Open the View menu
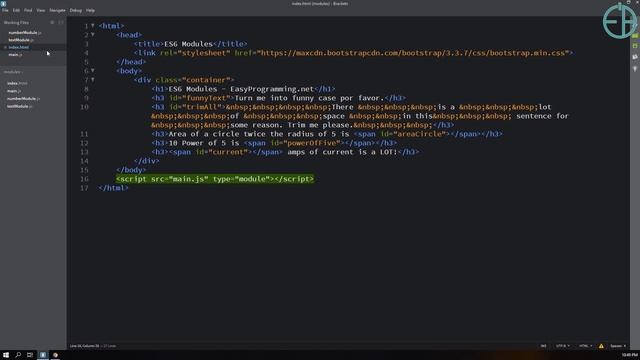 [40, 10]
